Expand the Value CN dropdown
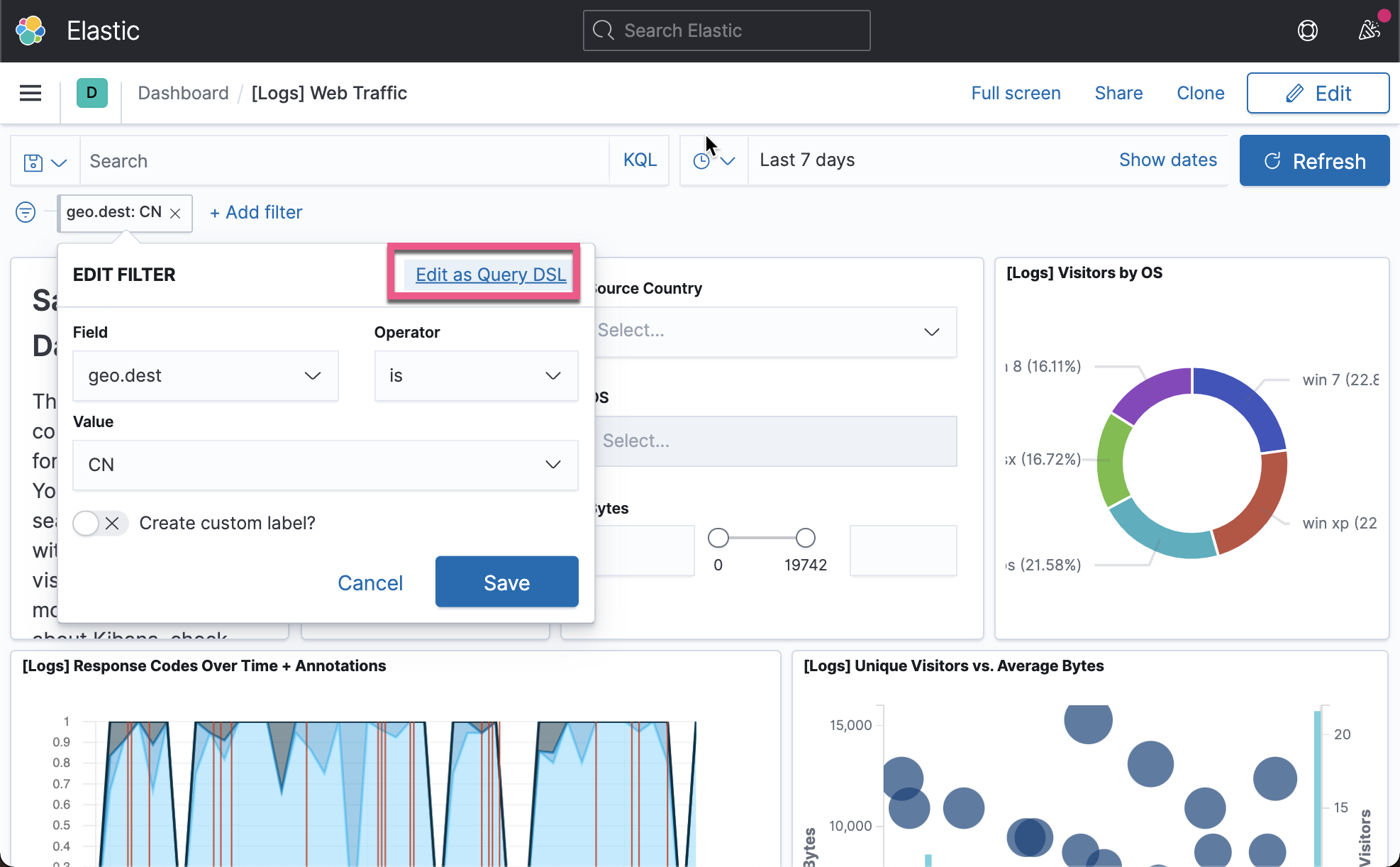 [325, 465]
